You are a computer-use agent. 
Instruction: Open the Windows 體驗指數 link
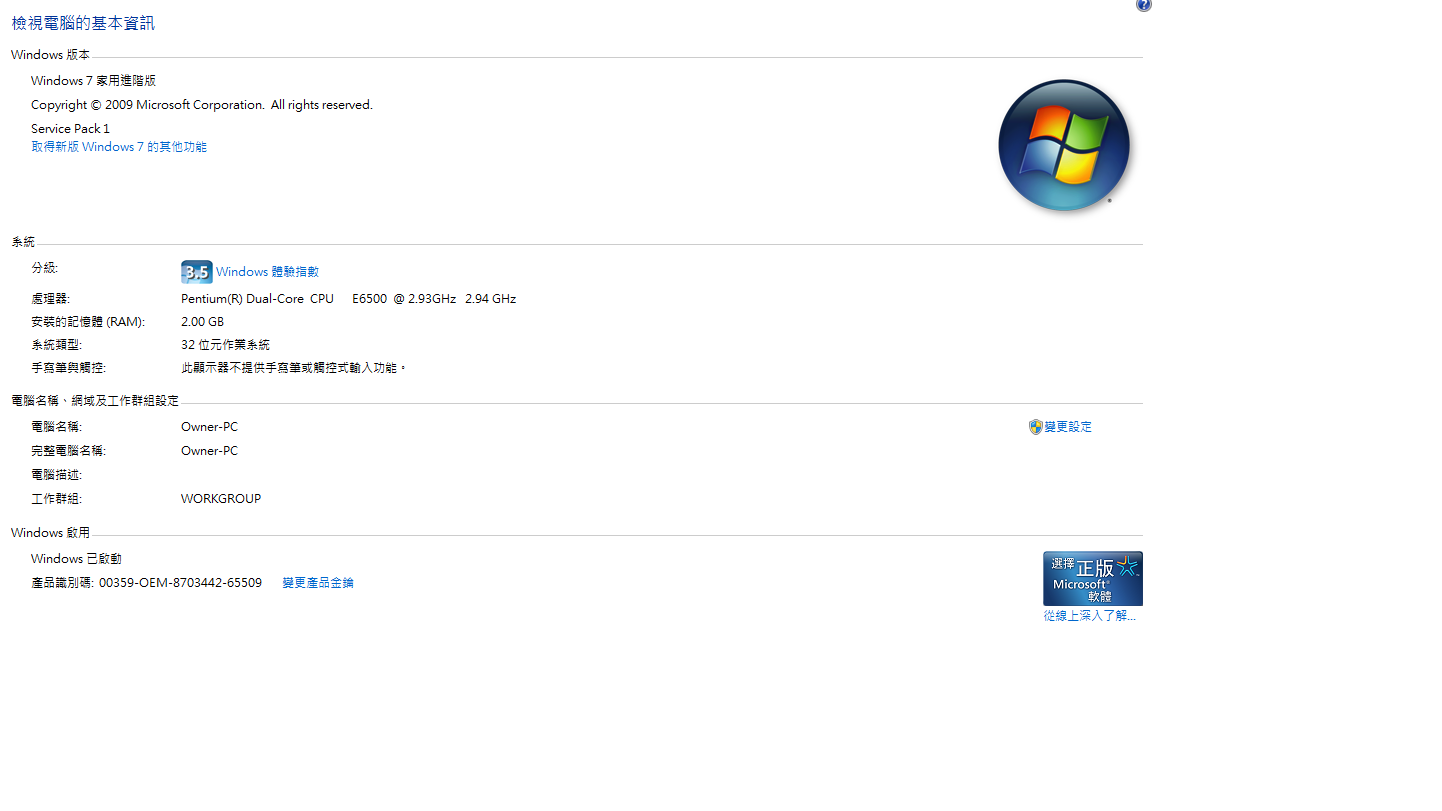coord(267,272)
